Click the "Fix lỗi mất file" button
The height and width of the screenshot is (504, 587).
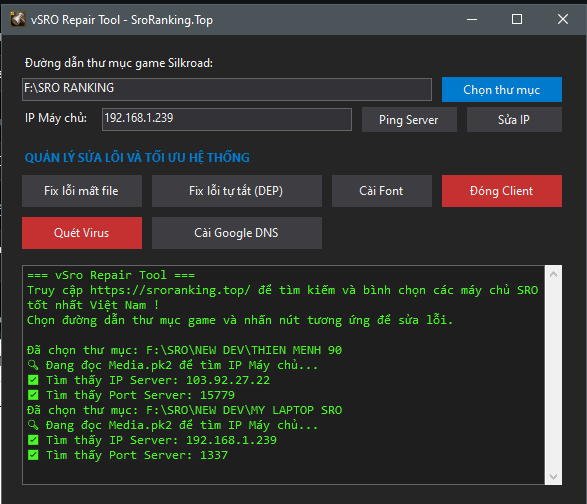(x=82, y=191)
